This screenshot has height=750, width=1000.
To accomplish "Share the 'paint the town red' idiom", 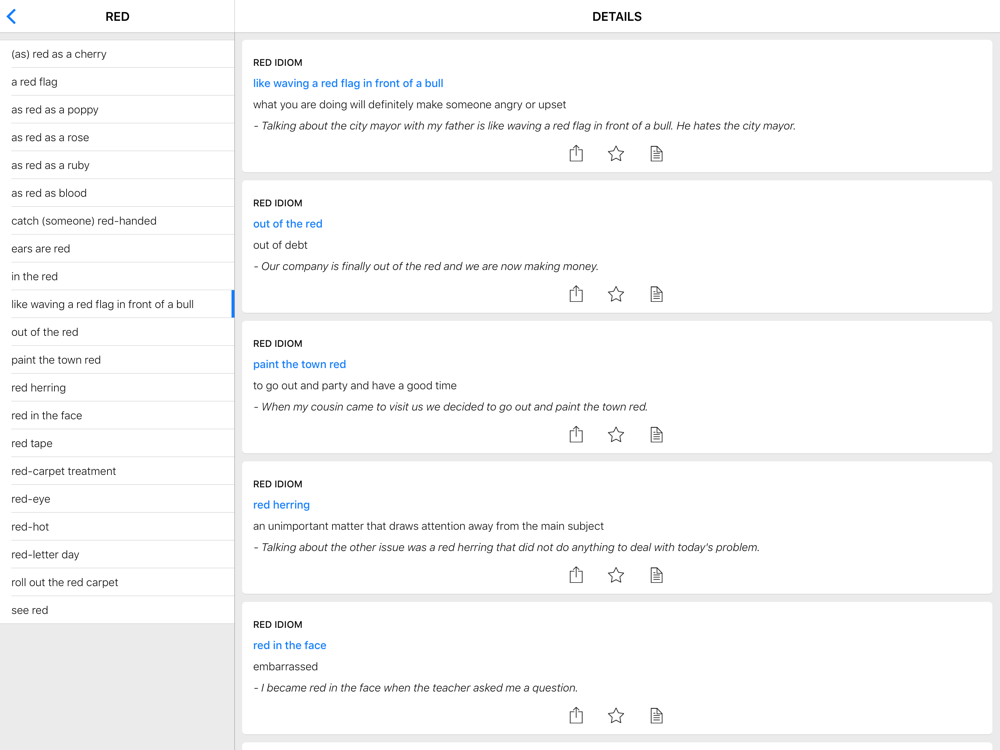I will click(576, 434).
